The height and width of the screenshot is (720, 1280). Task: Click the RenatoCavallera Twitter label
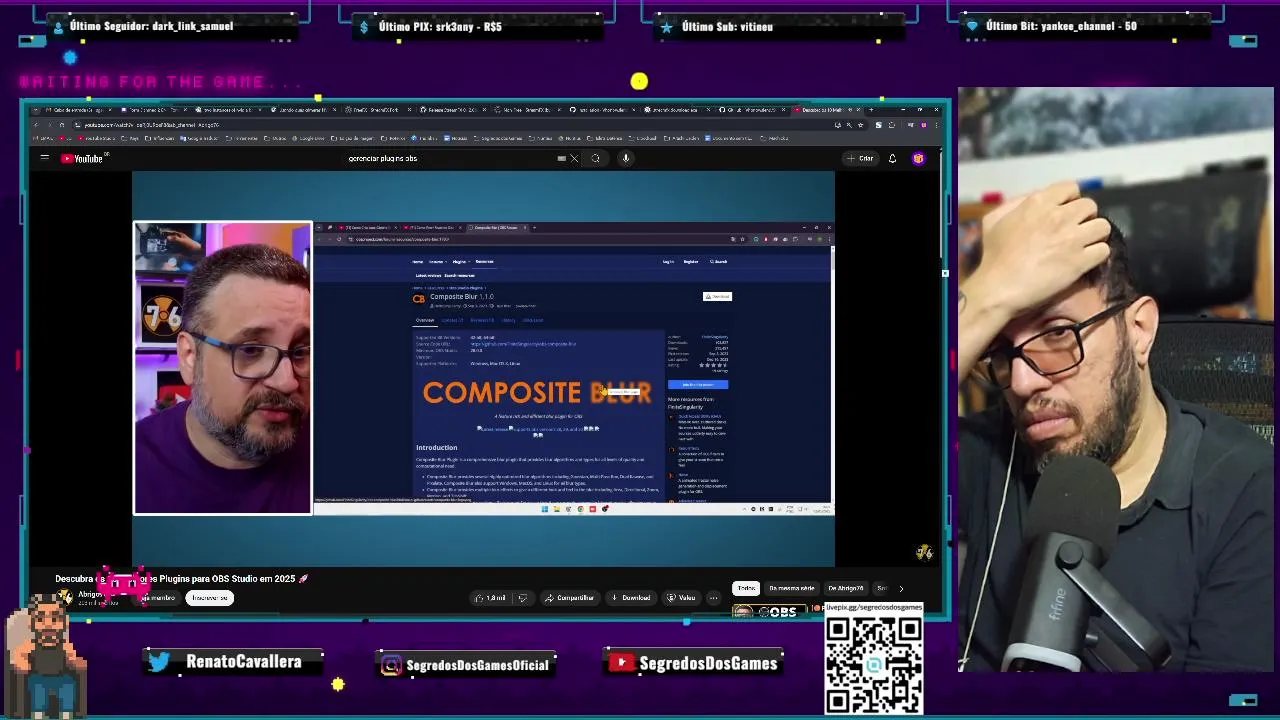tap(243, 662)
